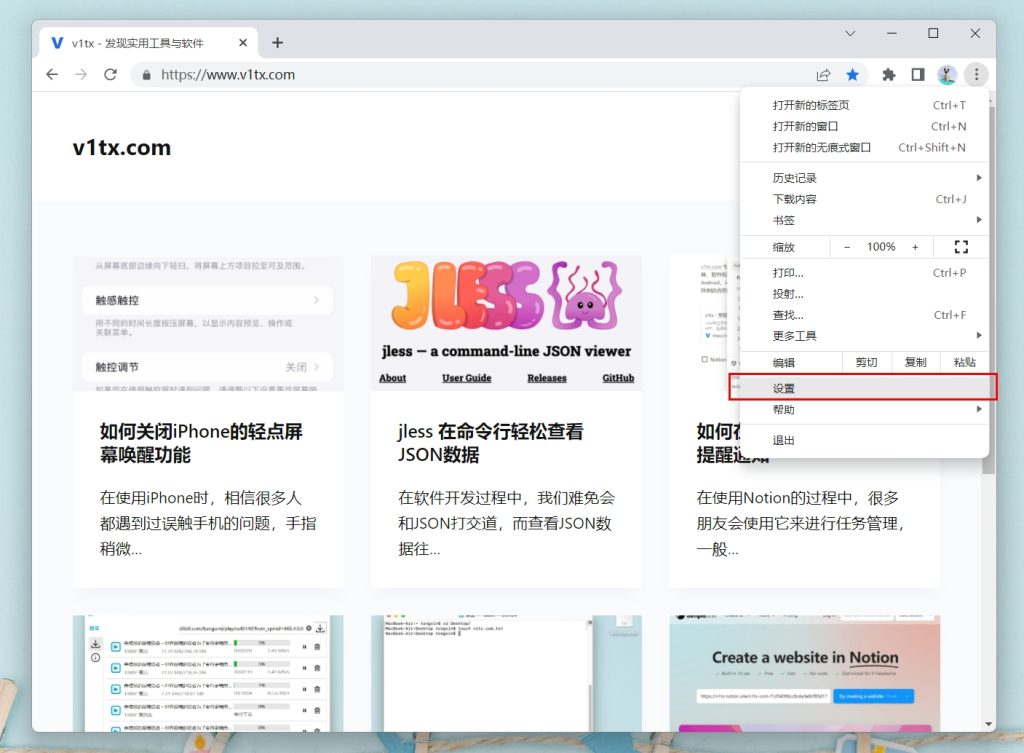Expand the 帮助 submenu
Viewport: 1024px width, 753px height.
[864, 409]
